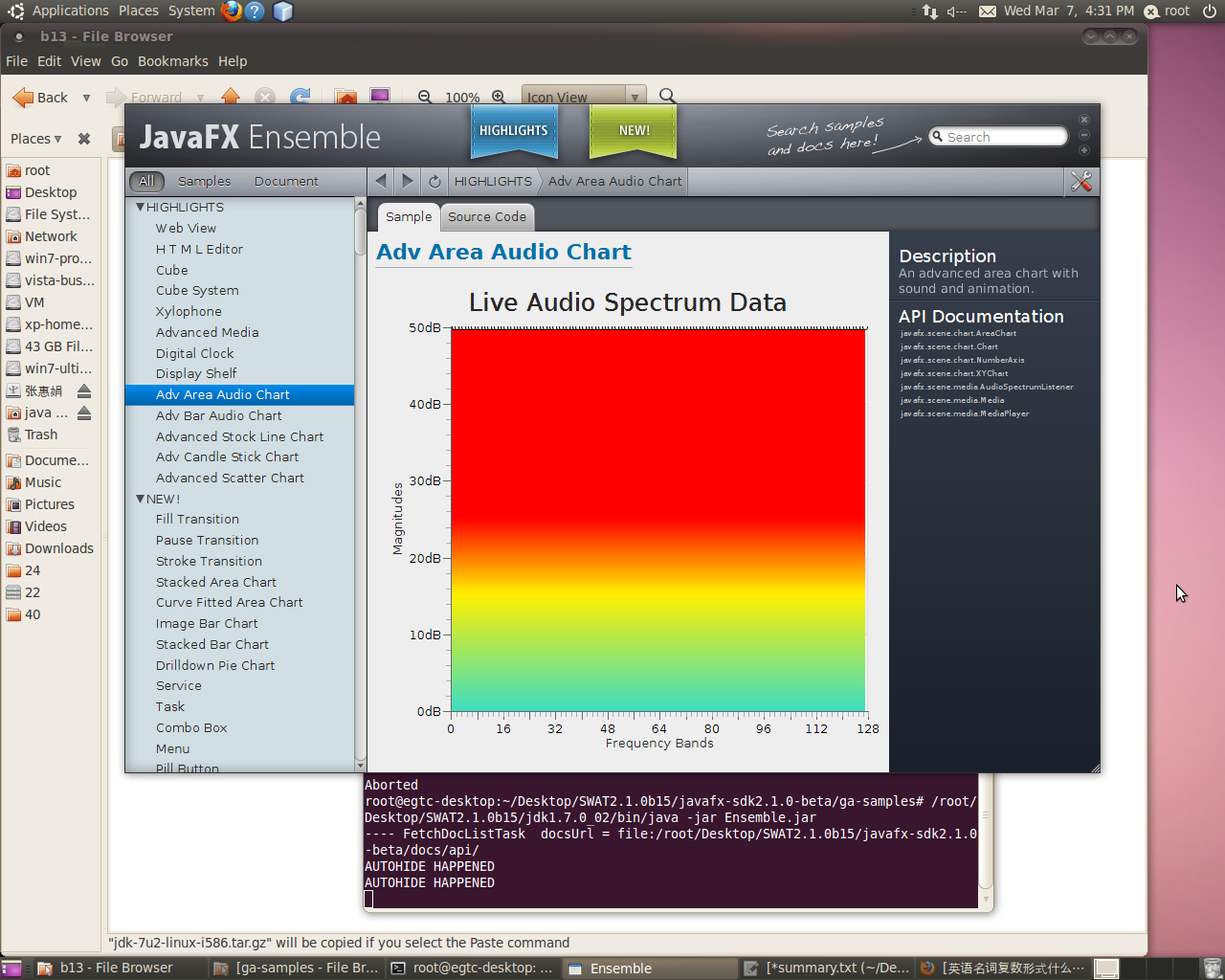Click the sample list vertical scrollbar
Image resolution: width=1225 pixels, height=980 pixels.
click(x=361, y=479)
